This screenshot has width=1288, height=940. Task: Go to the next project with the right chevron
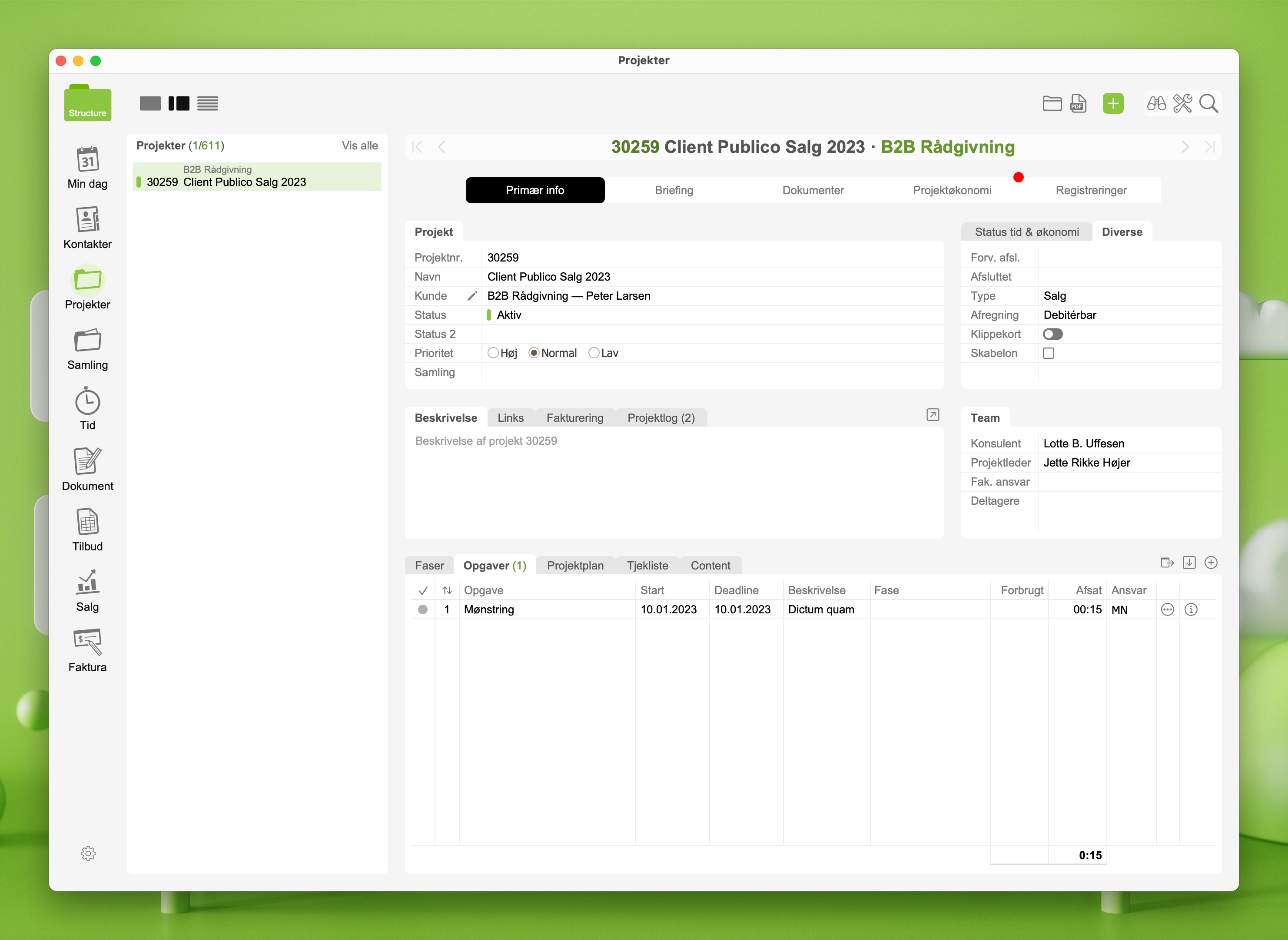(x=1185, y=147)
